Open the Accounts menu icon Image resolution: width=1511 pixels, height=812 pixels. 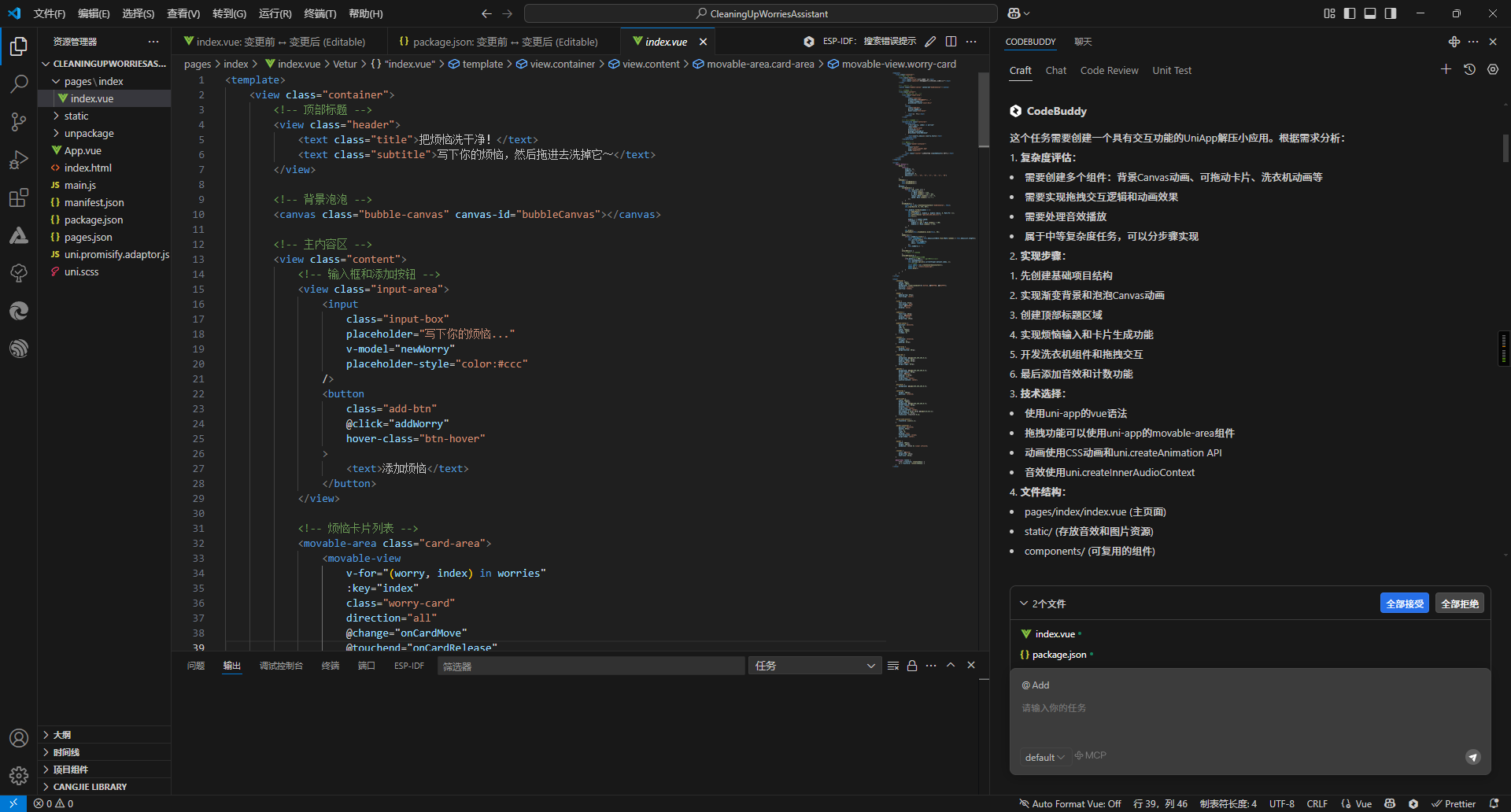click(19, 738)
